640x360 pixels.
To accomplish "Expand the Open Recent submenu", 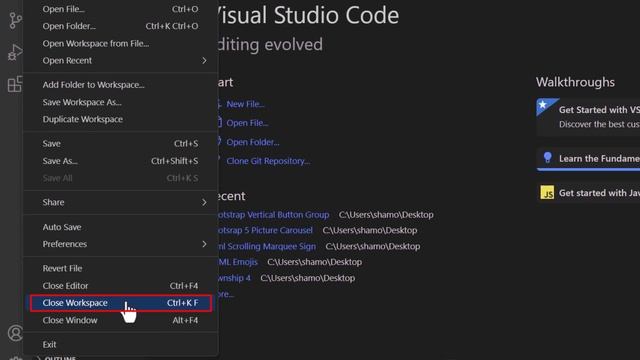I will [x=120, y=60].
